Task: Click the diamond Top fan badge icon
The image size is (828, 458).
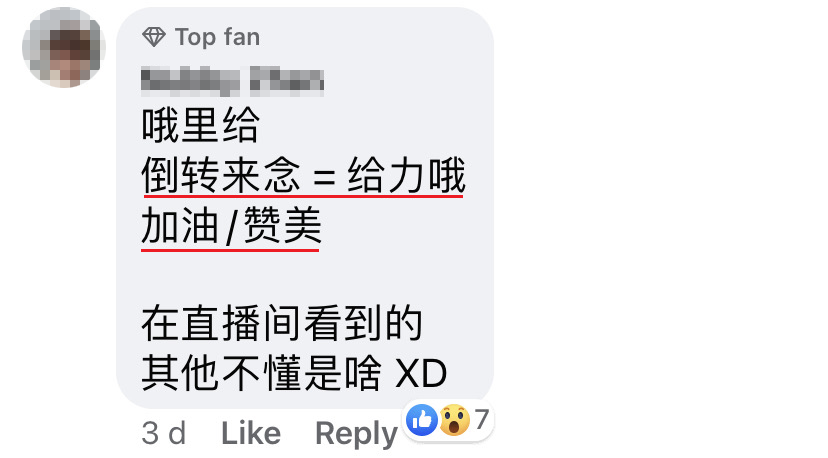Action: [x=154, y=37]
